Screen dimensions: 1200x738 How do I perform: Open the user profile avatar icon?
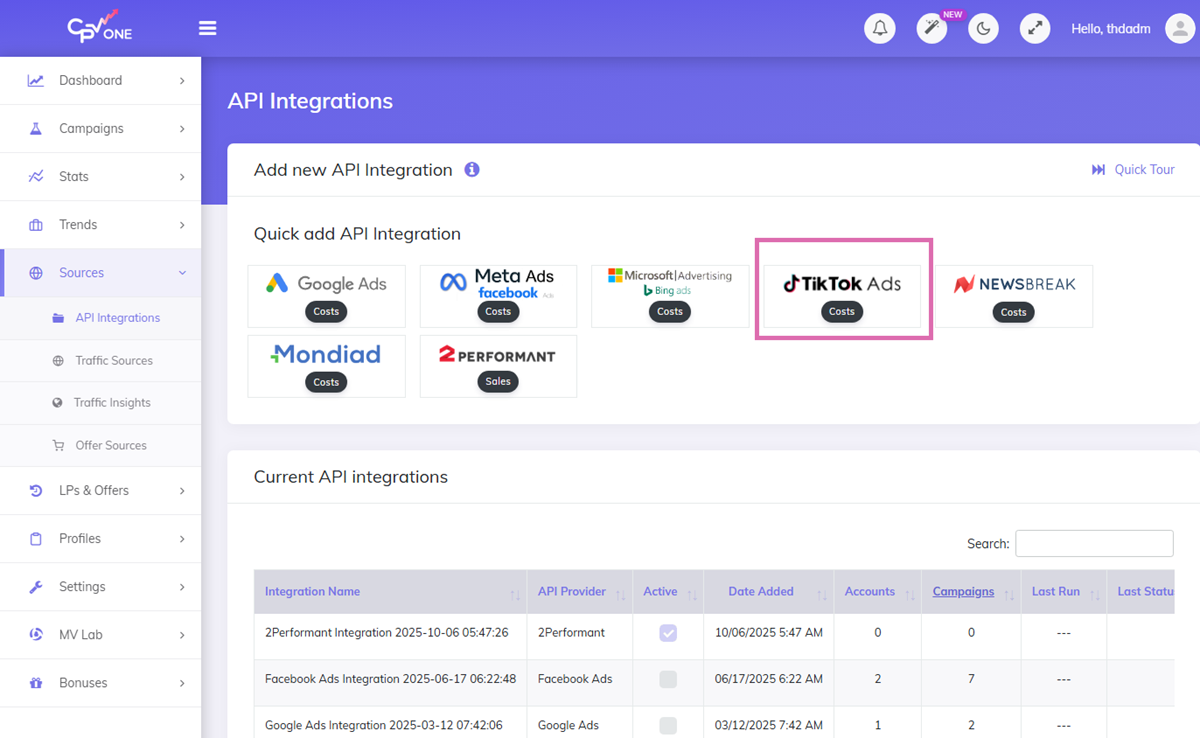(1179, 28)
